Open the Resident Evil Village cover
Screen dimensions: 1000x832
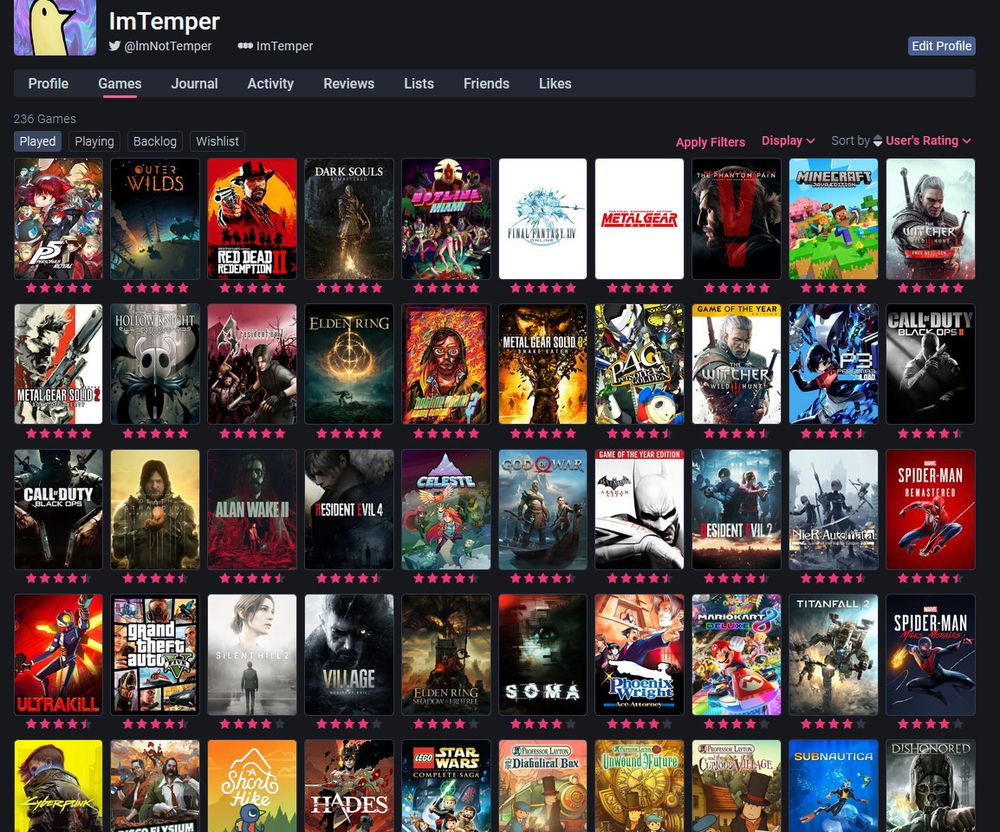coord(349,655)
